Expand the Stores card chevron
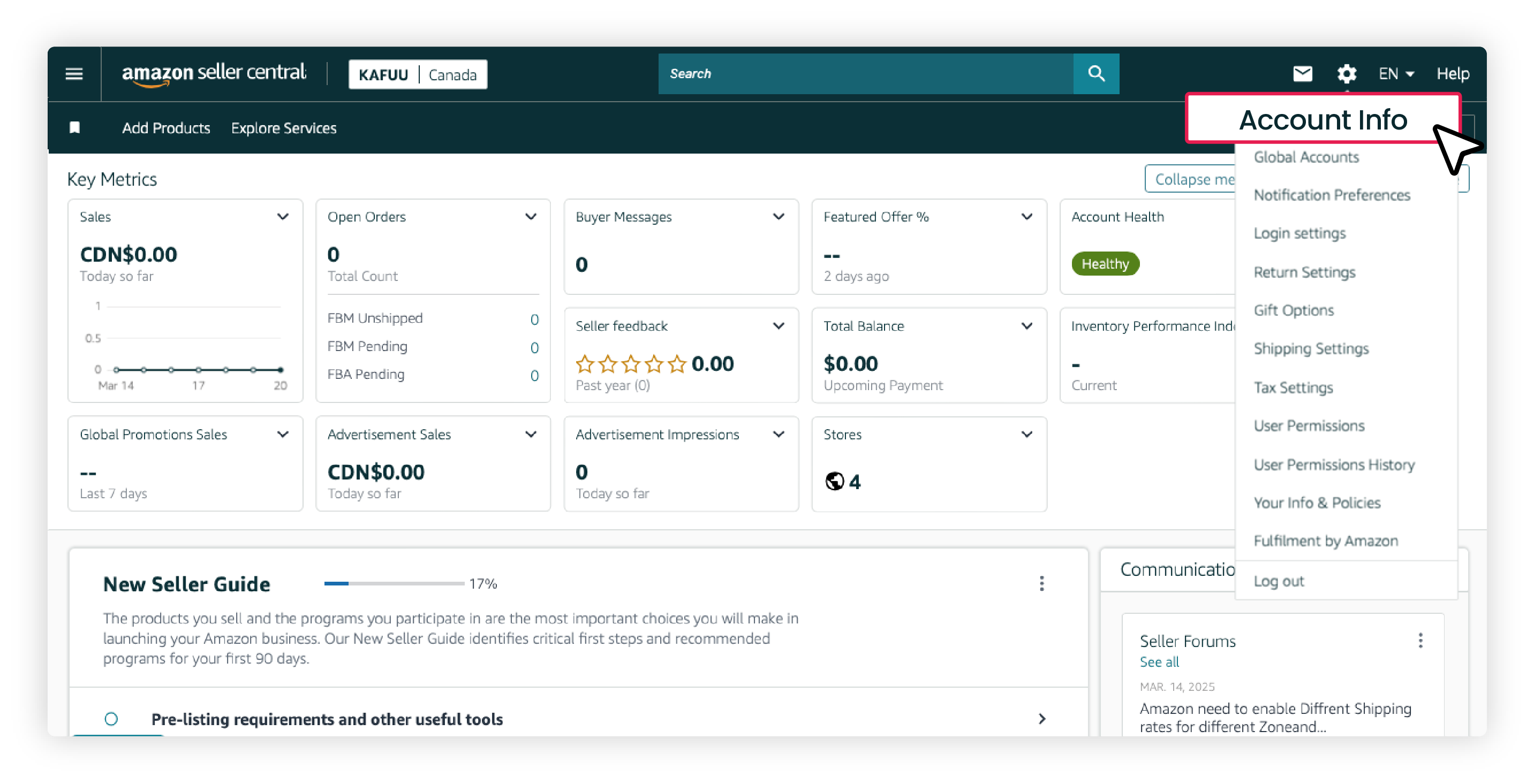Viewport: 1534px width, 784px height. click(x=1026, y=435)
